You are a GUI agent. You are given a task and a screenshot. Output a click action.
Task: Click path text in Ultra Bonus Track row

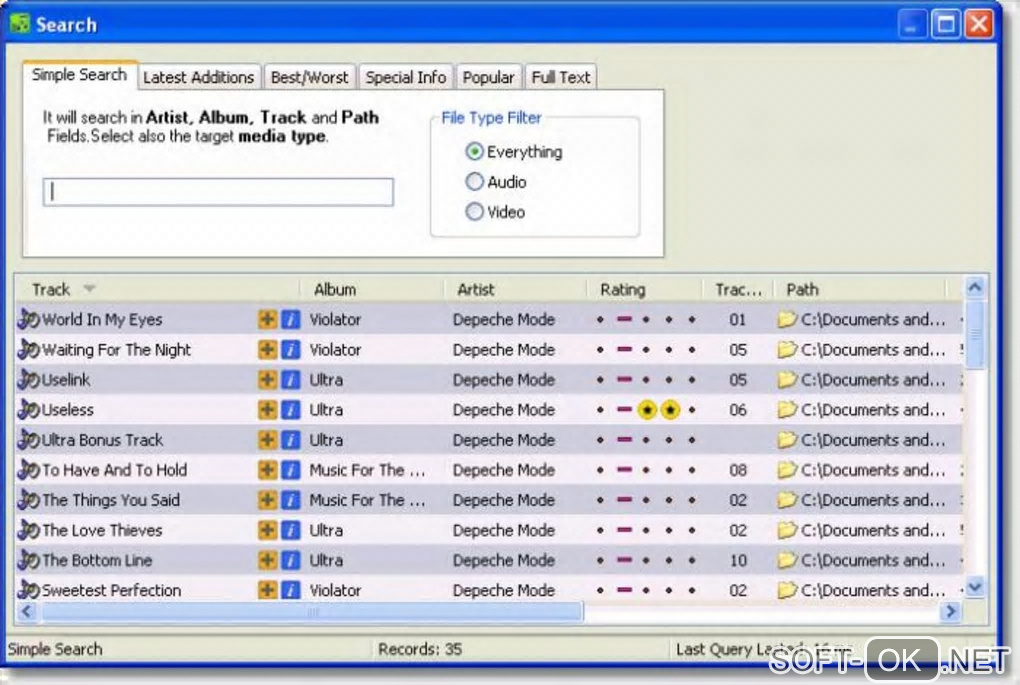pyautogui.click(x=873, y=440)
